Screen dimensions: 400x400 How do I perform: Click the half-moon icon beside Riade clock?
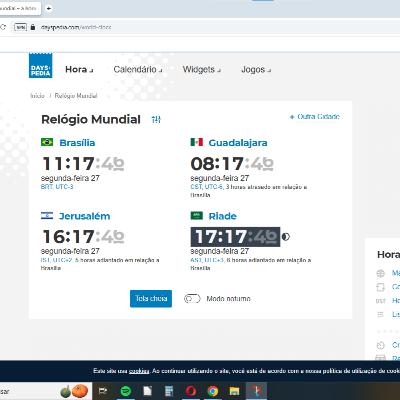coord(286,237)
